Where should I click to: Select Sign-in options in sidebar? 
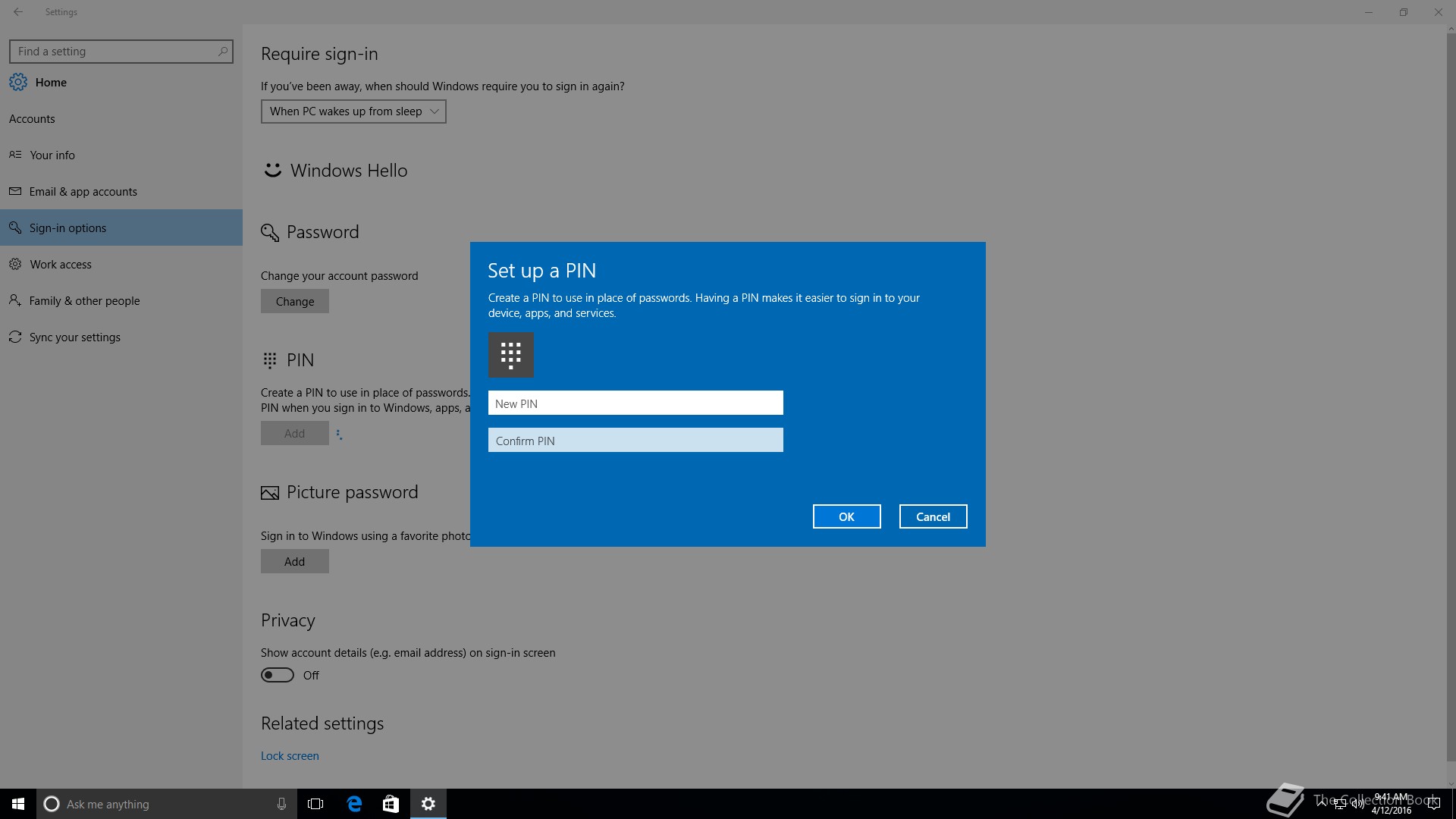(x=121, y=227)
